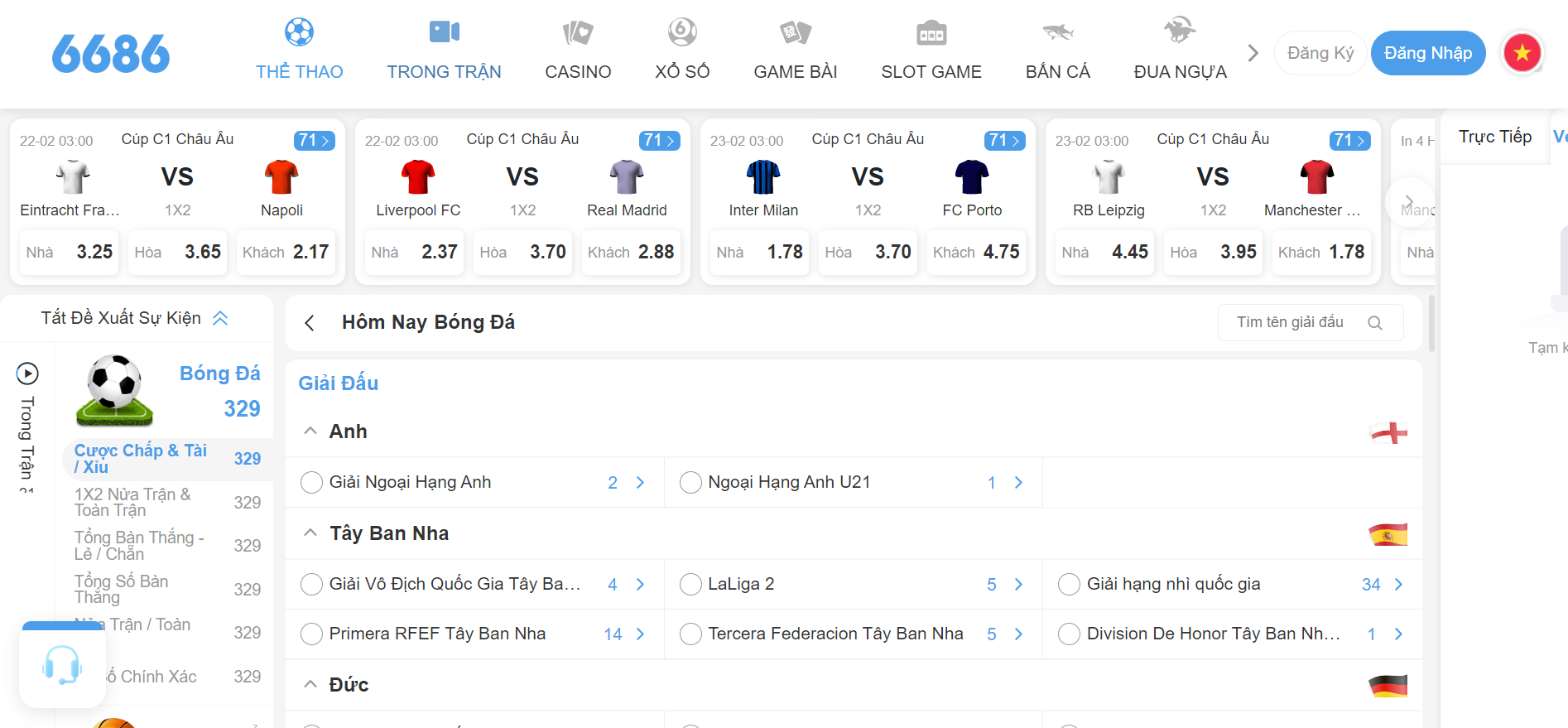
Task: Click the England flag icon
Action: tap(1388, 432)
